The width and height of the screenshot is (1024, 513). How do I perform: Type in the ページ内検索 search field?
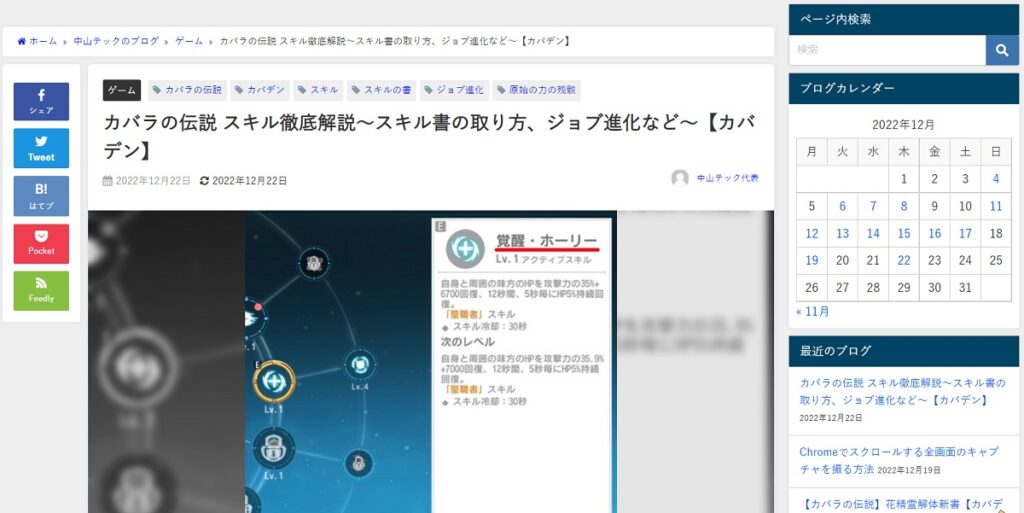(x=887, y=50)
